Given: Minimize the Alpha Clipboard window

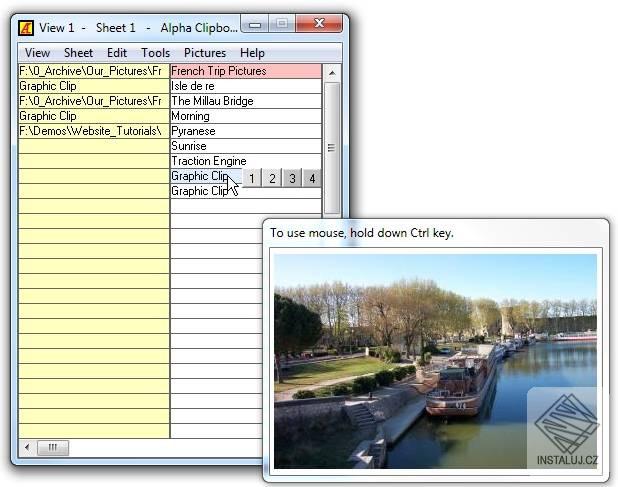Looking at the screenshot, I should pos(255,25).
